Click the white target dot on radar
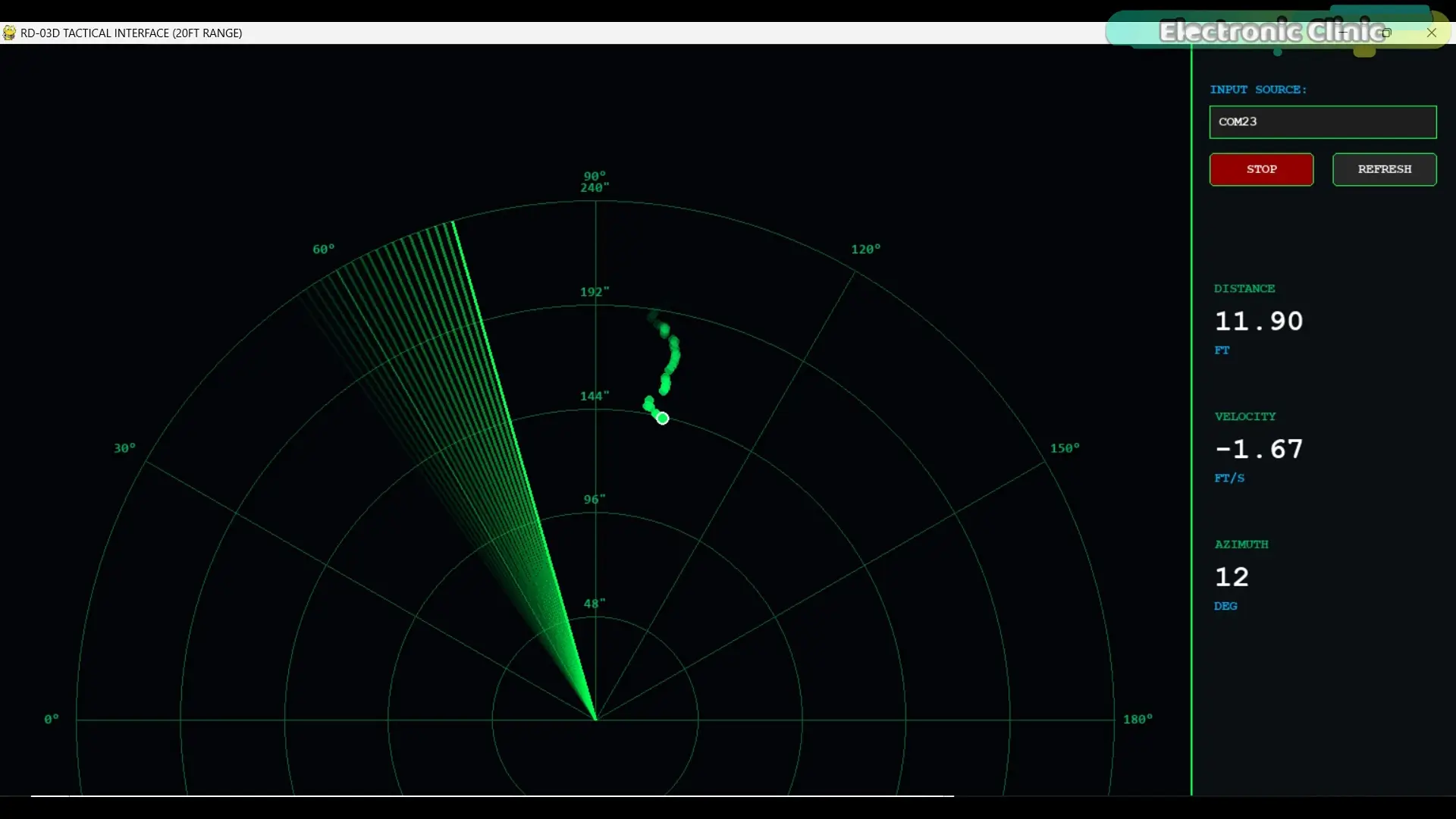Screen dimensions: 1456x819 [x=662, y=419]
